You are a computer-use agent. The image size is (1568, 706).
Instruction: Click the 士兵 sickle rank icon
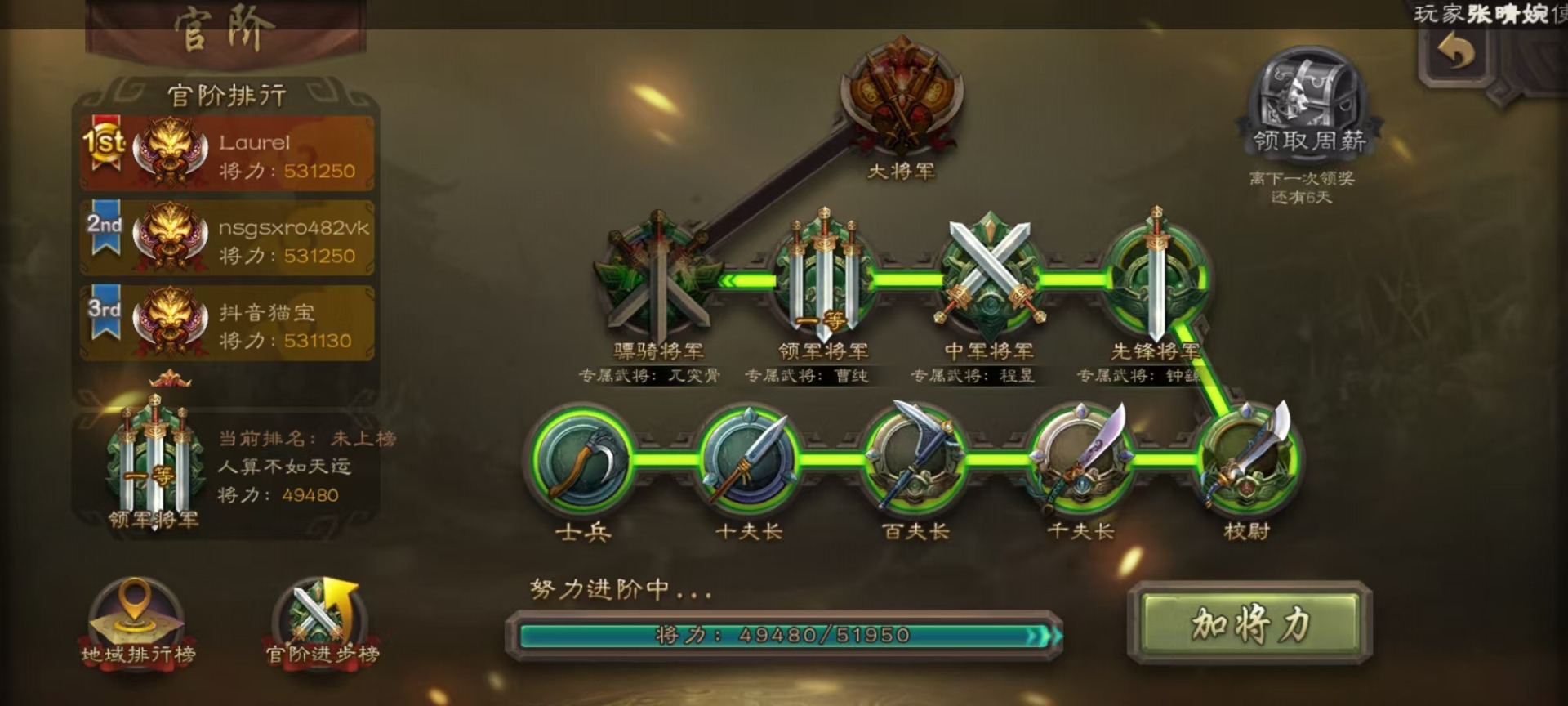[x=583, y=460]
